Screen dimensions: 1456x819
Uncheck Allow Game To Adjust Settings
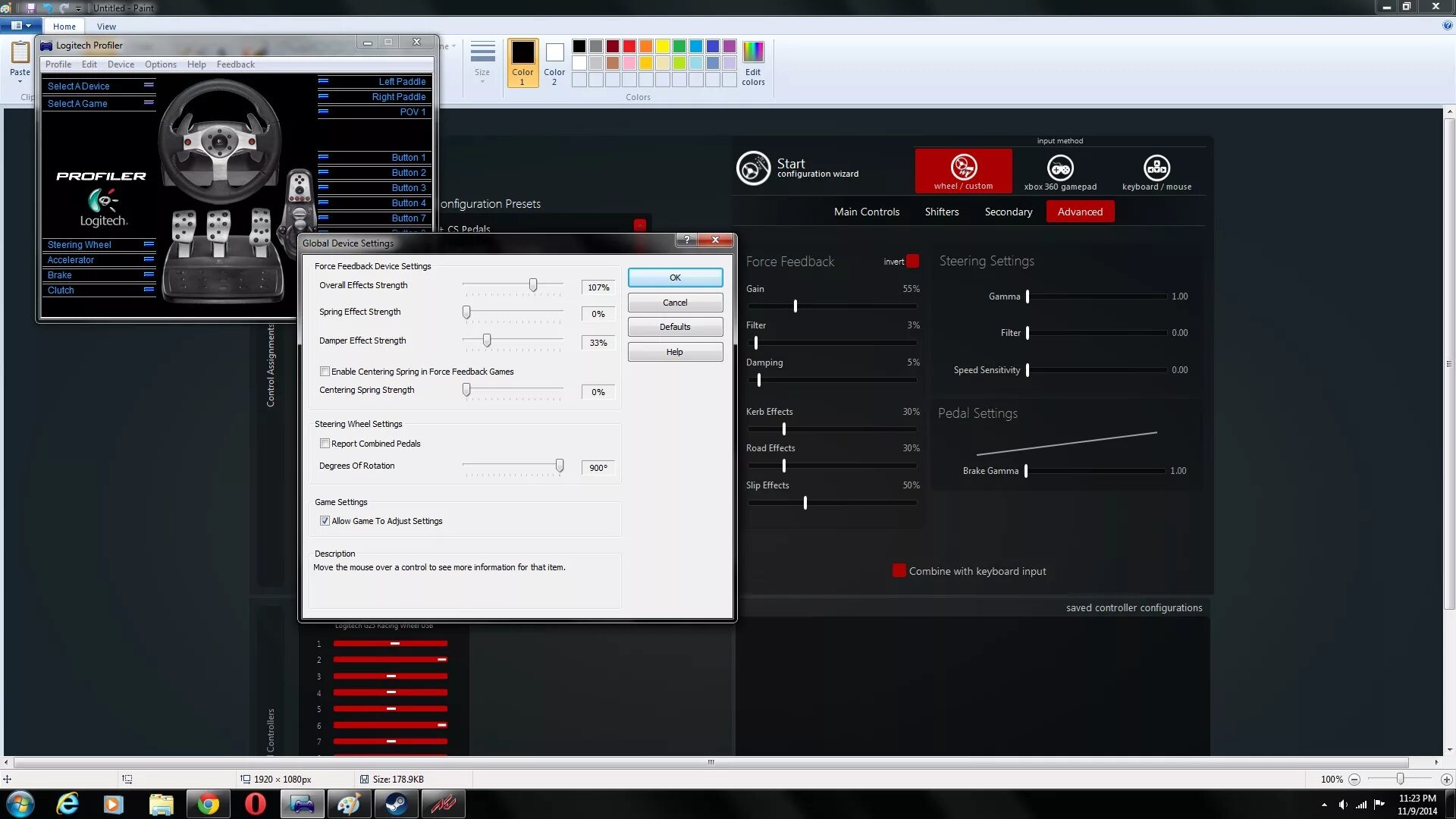point(325,521)
